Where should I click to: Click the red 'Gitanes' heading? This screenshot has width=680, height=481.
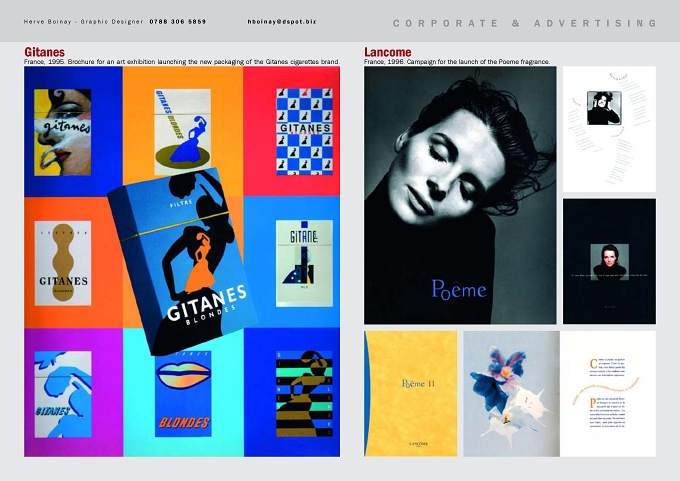pyautogui.click(x=44, y=52)
